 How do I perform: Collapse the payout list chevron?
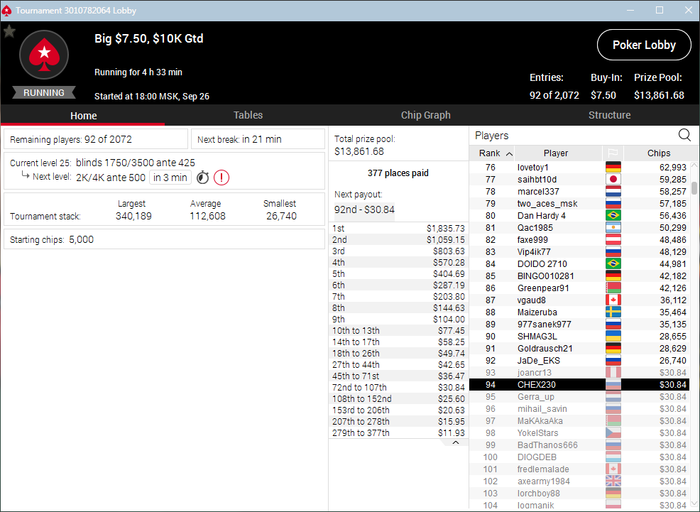pyautogui.click(x=455, y=442)
